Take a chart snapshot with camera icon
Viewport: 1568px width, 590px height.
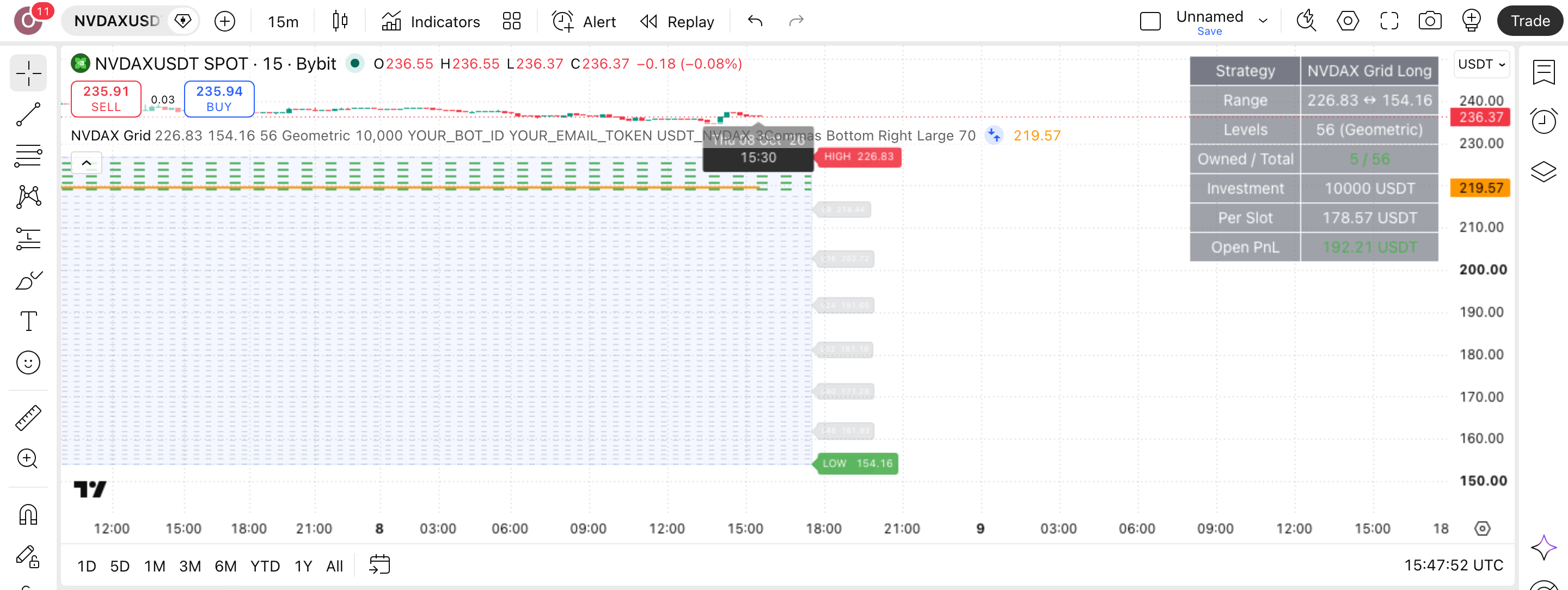1430,21
